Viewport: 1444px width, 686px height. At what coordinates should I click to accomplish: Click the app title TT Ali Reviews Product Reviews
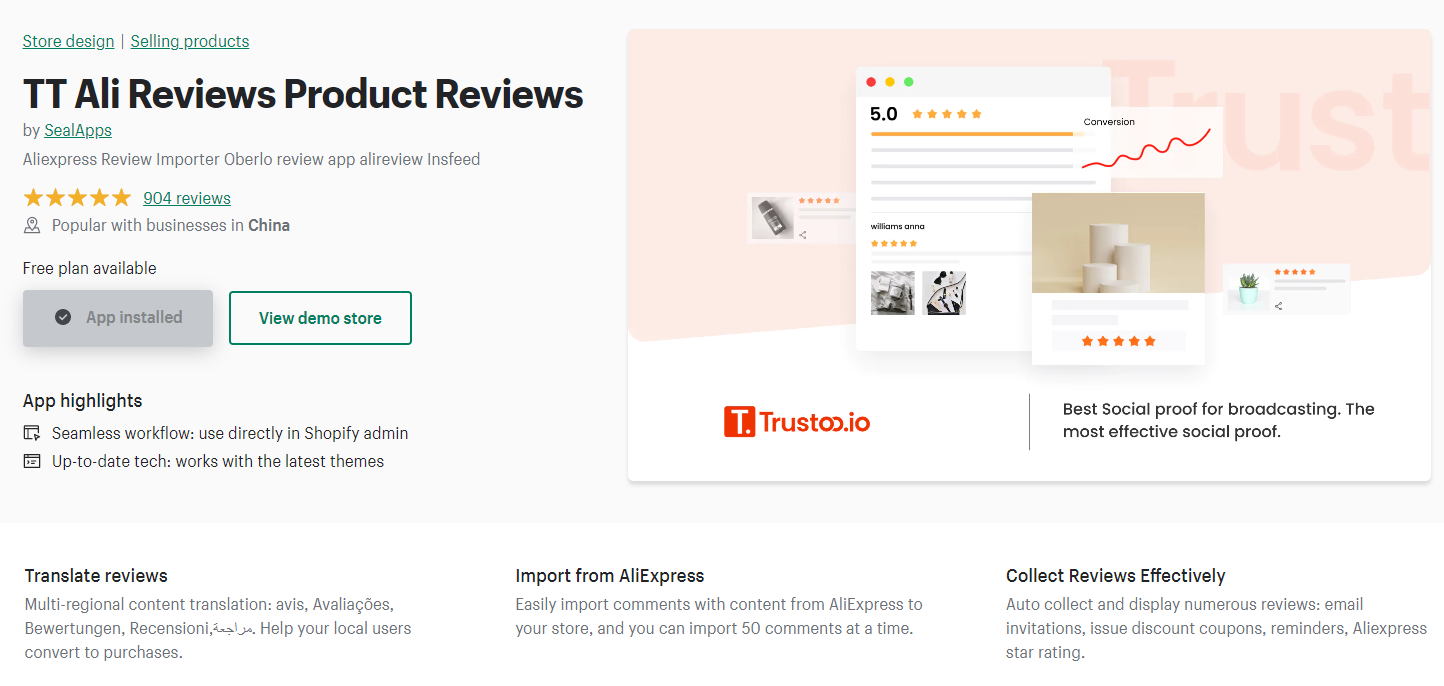303,94
